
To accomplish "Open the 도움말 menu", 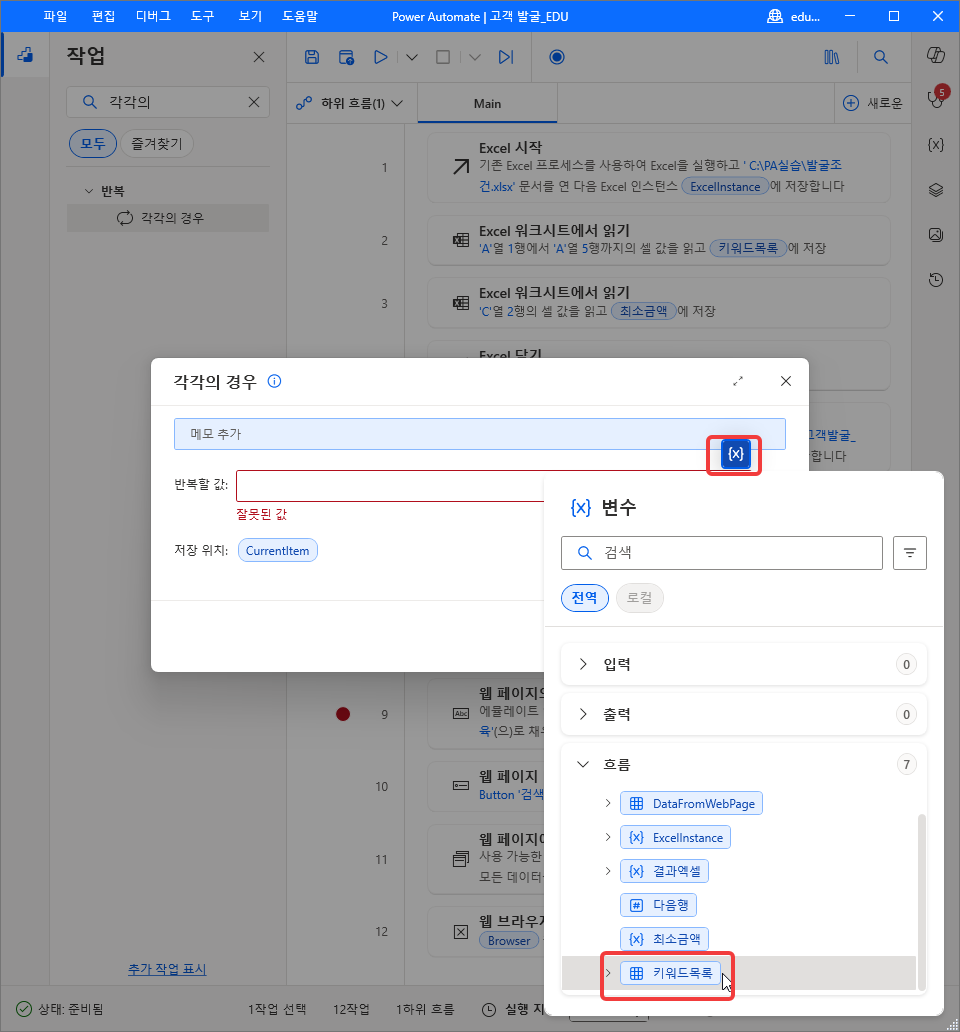I will tap(300, 16).
